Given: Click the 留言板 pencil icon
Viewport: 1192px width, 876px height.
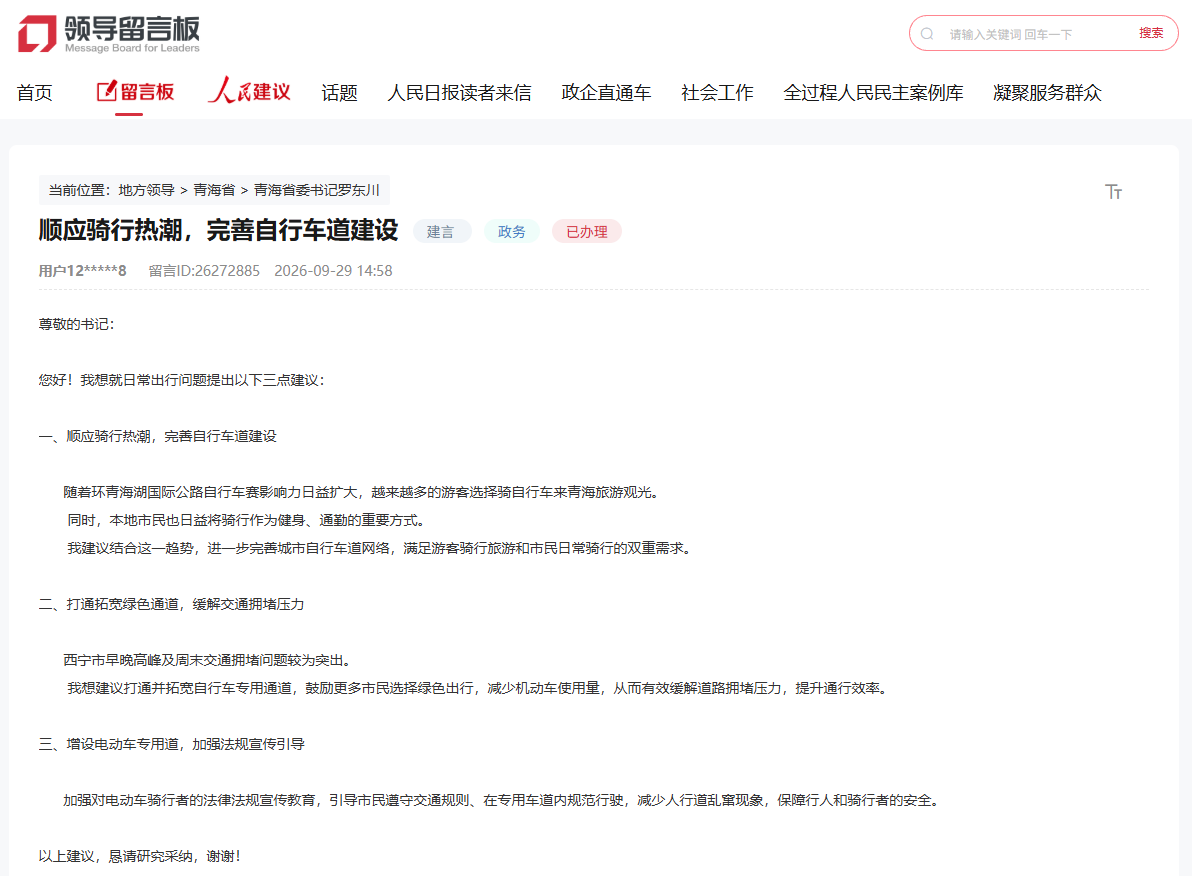Looking at the screenshot, I should pos(106,91).
